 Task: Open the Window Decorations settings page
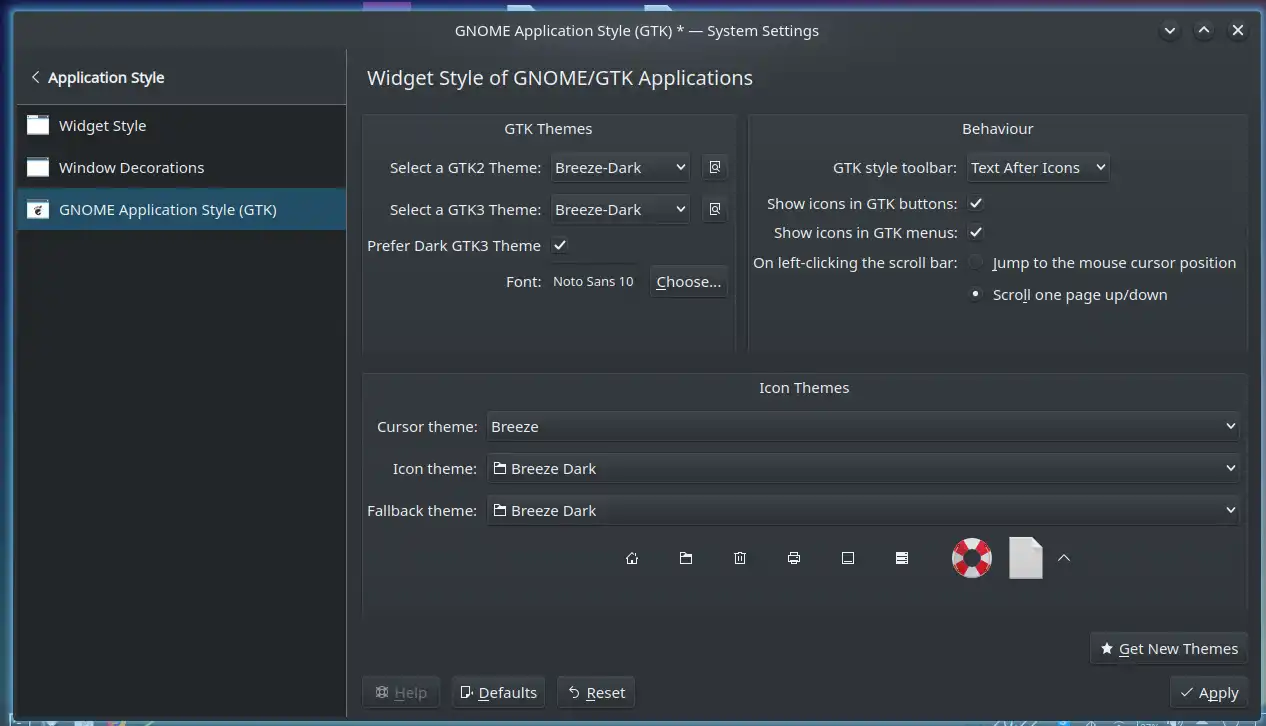[182, 168]
